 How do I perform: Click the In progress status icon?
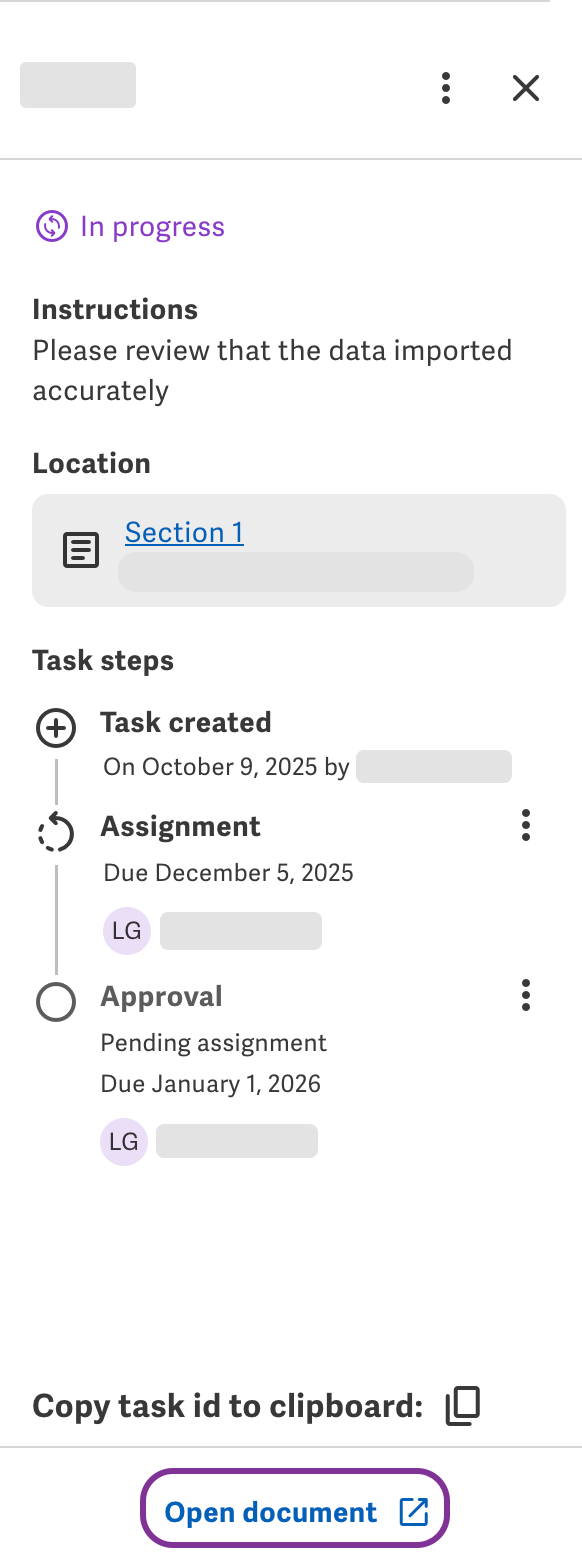pyautogui.click(x=50, y=226)
